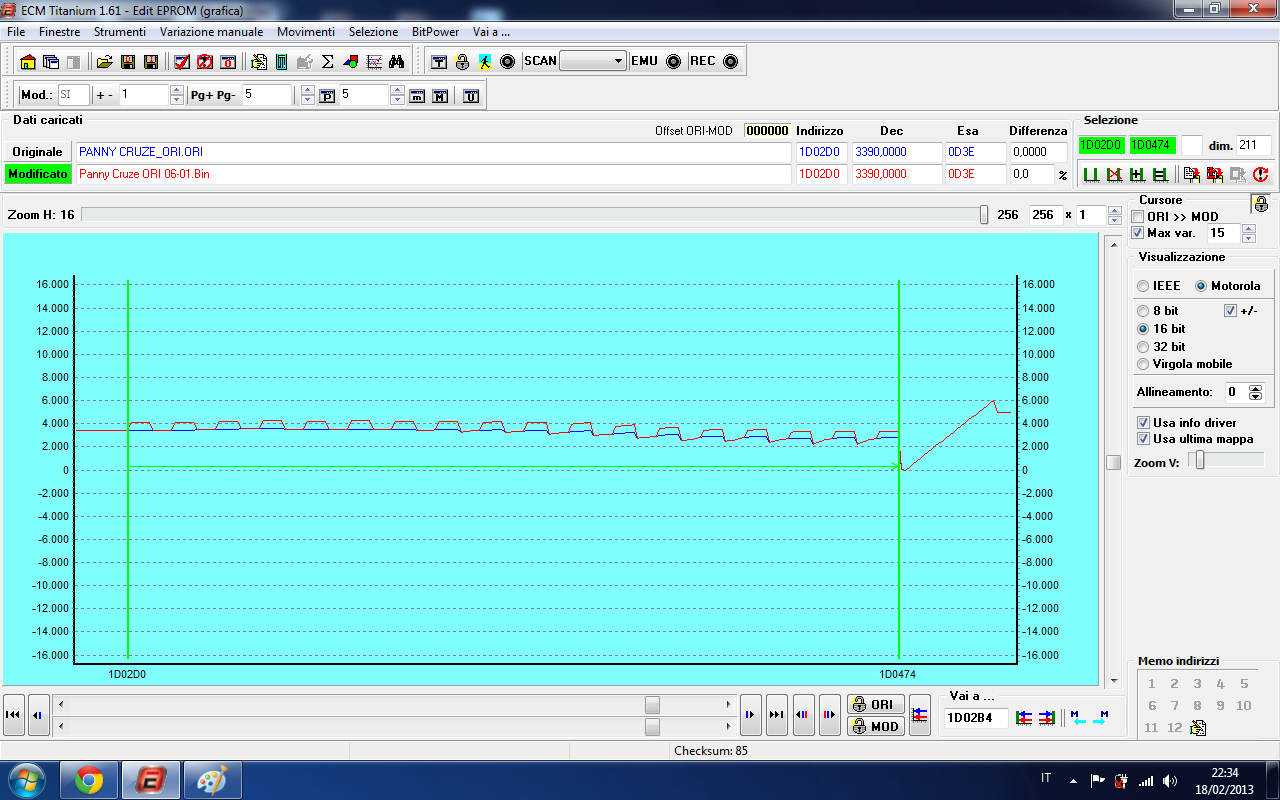
Task: Open the BitPower menu
Action: 436,32
